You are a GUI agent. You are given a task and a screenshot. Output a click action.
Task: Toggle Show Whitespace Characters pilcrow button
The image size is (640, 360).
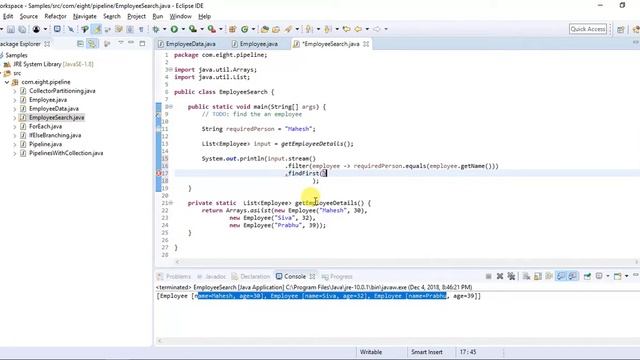coord(141,29)
